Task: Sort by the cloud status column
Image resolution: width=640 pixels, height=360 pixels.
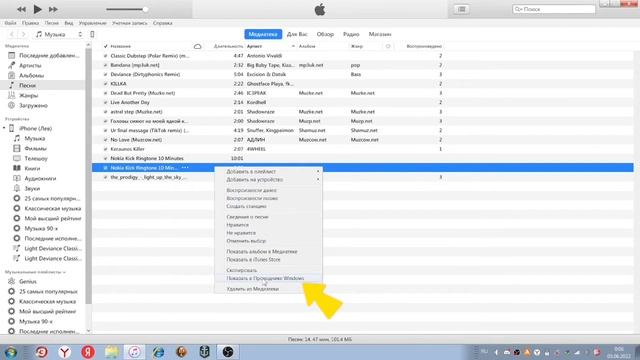Action: (198, 47)
